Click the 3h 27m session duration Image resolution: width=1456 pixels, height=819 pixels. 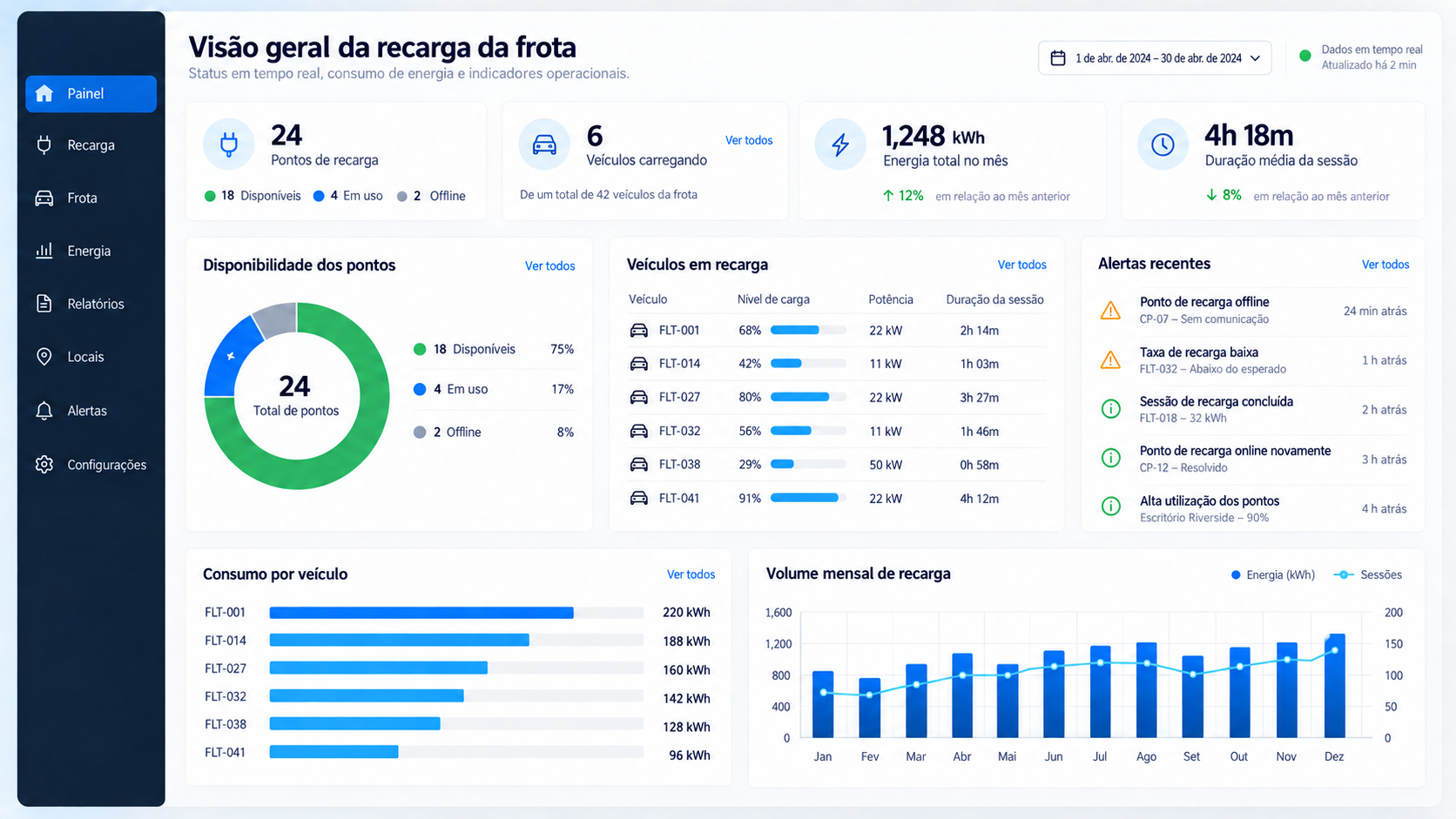point(980,398)
